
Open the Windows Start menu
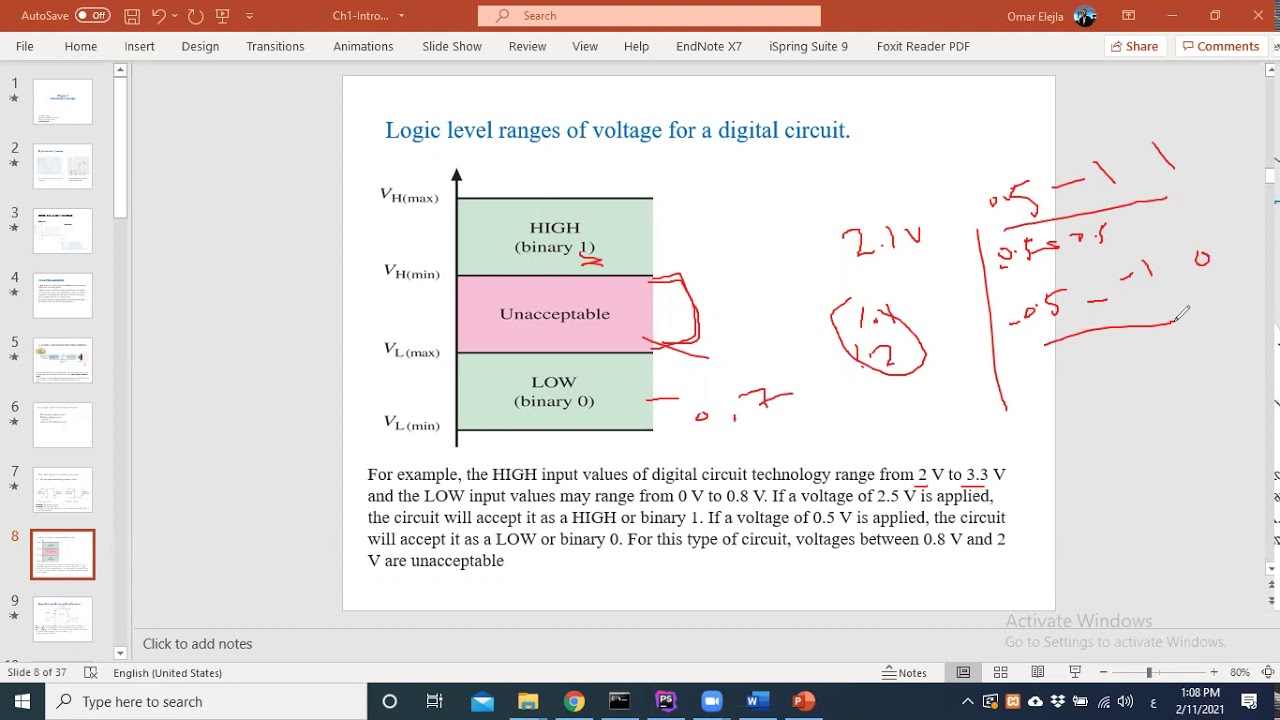22,702
